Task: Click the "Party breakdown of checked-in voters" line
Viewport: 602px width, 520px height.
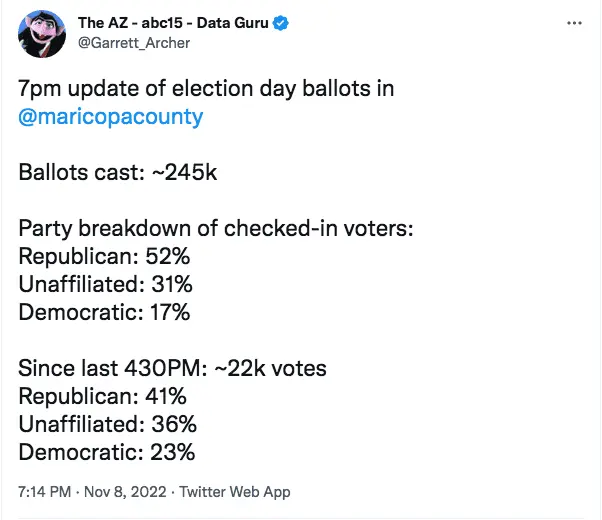Action: coord(216,228)
